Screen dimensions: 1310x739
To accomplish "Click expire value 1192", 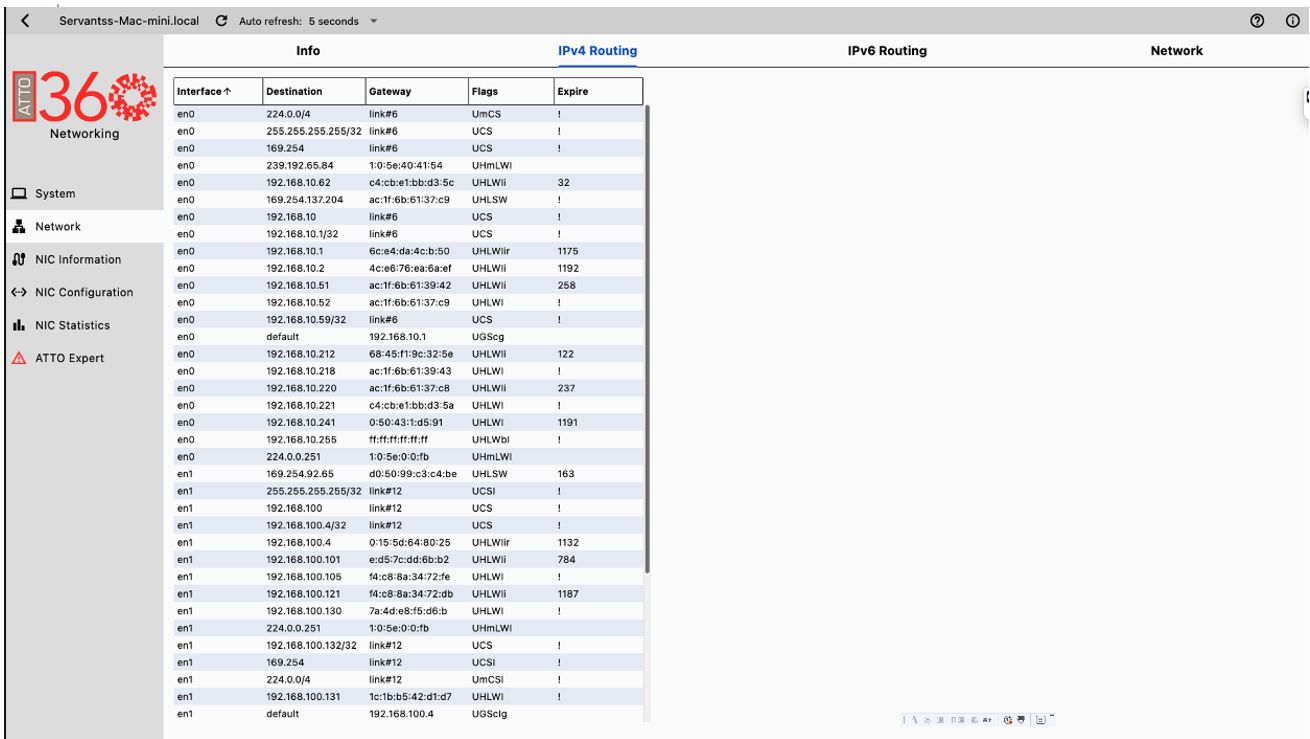I will pyautogui.click(x=568, y=268).
